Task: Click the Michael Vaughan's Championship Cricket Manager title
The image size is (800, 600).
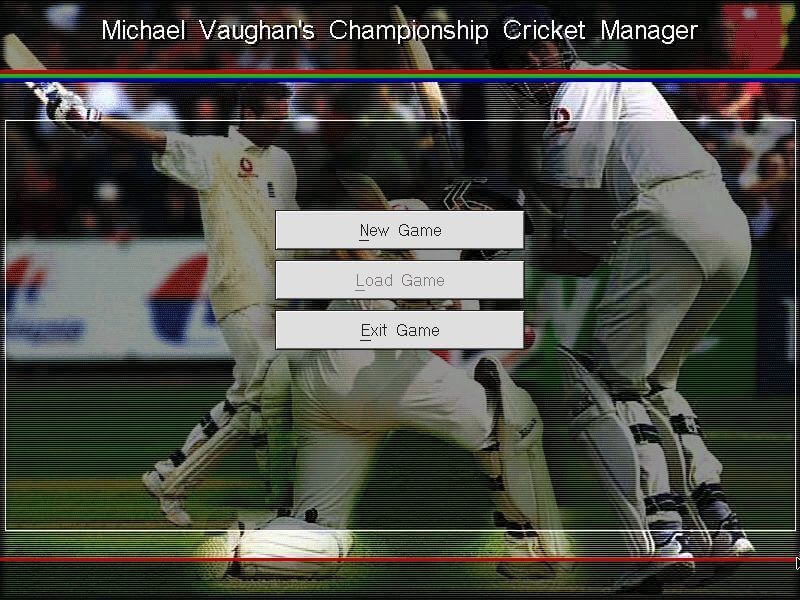Action: (x=399, y=31)
